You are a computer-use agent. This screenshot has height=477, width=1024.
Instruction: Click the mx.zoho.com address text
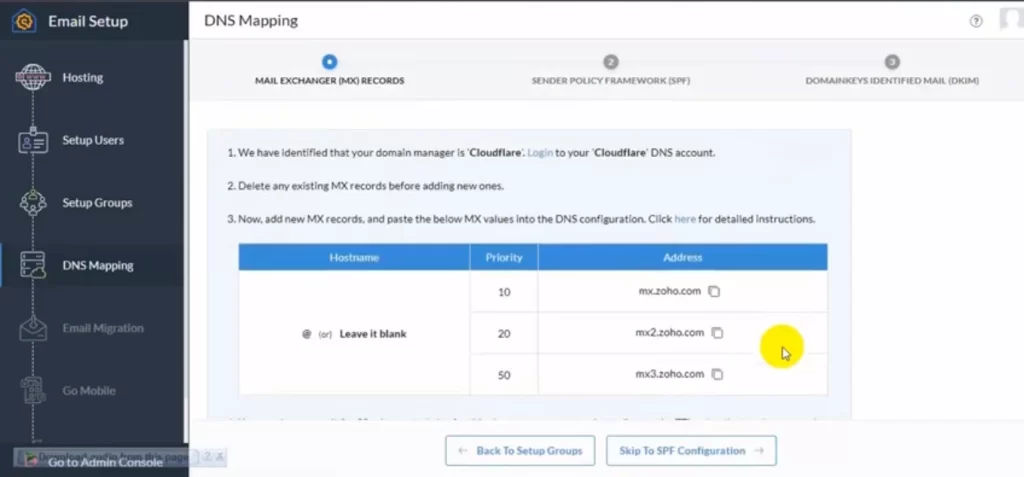point(669,291)
